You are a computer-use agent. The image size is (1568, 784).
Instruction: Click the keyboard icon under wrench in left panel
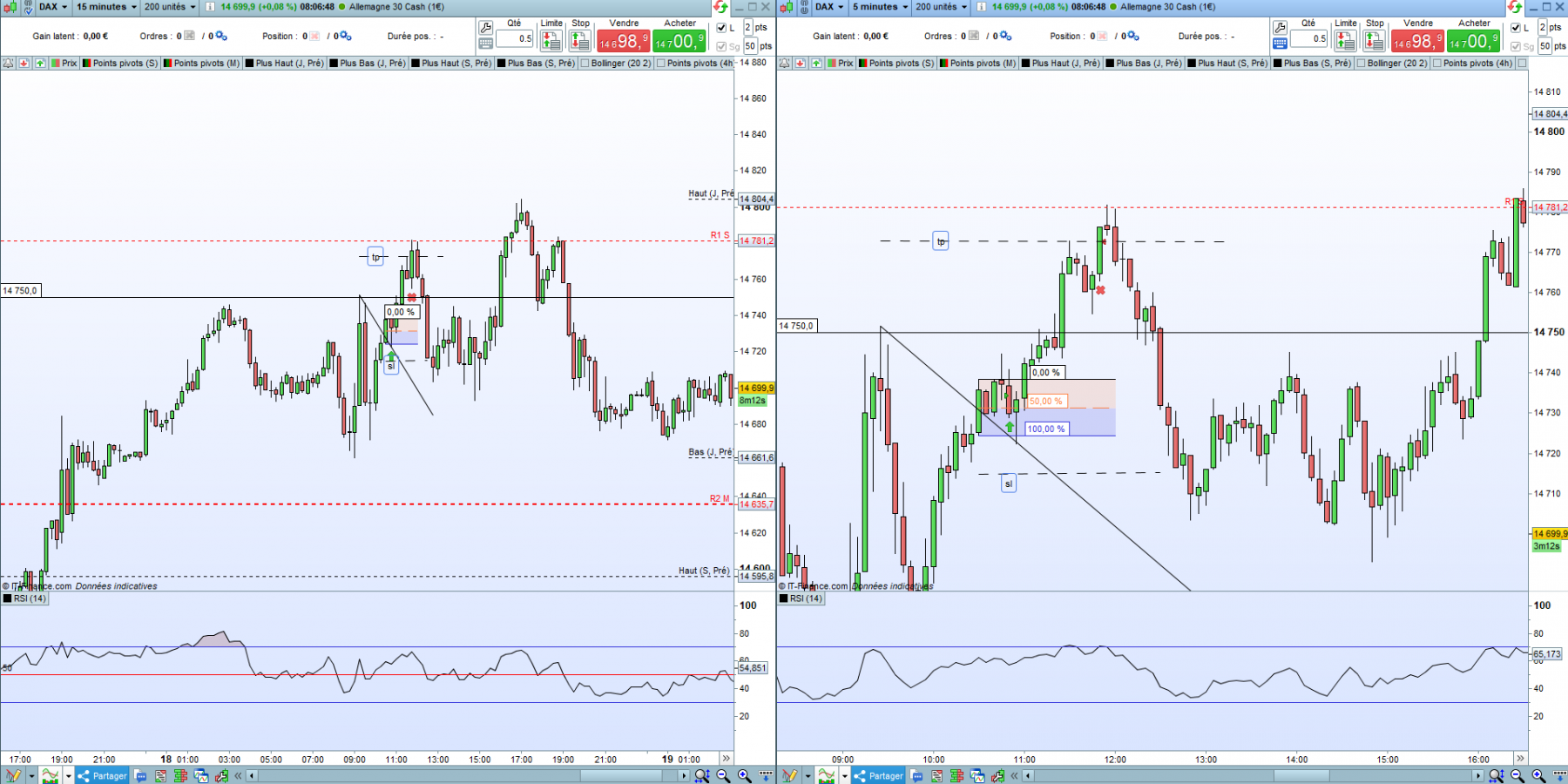[x=486, y=43]
